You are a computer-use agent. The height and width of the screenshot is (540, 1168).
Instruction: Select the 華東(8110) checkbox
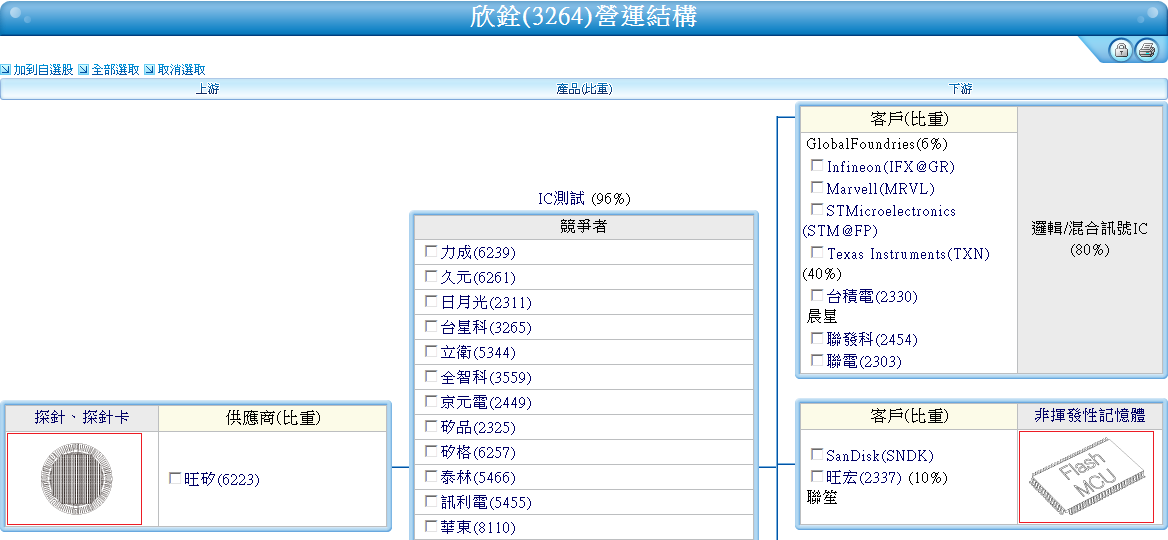point(431,527)
